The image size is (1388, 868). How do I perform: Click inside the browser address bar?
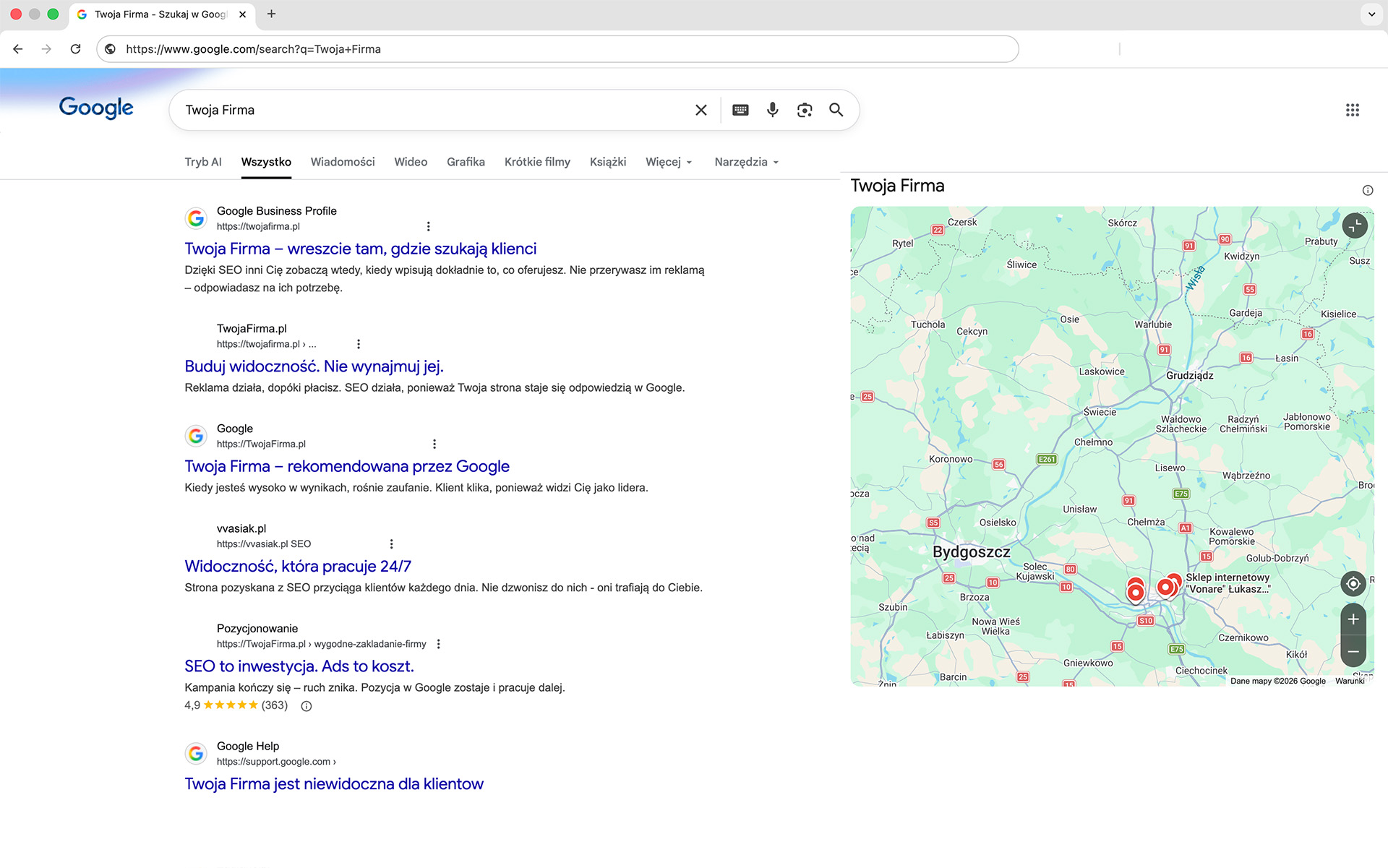(x=434, y=48)
